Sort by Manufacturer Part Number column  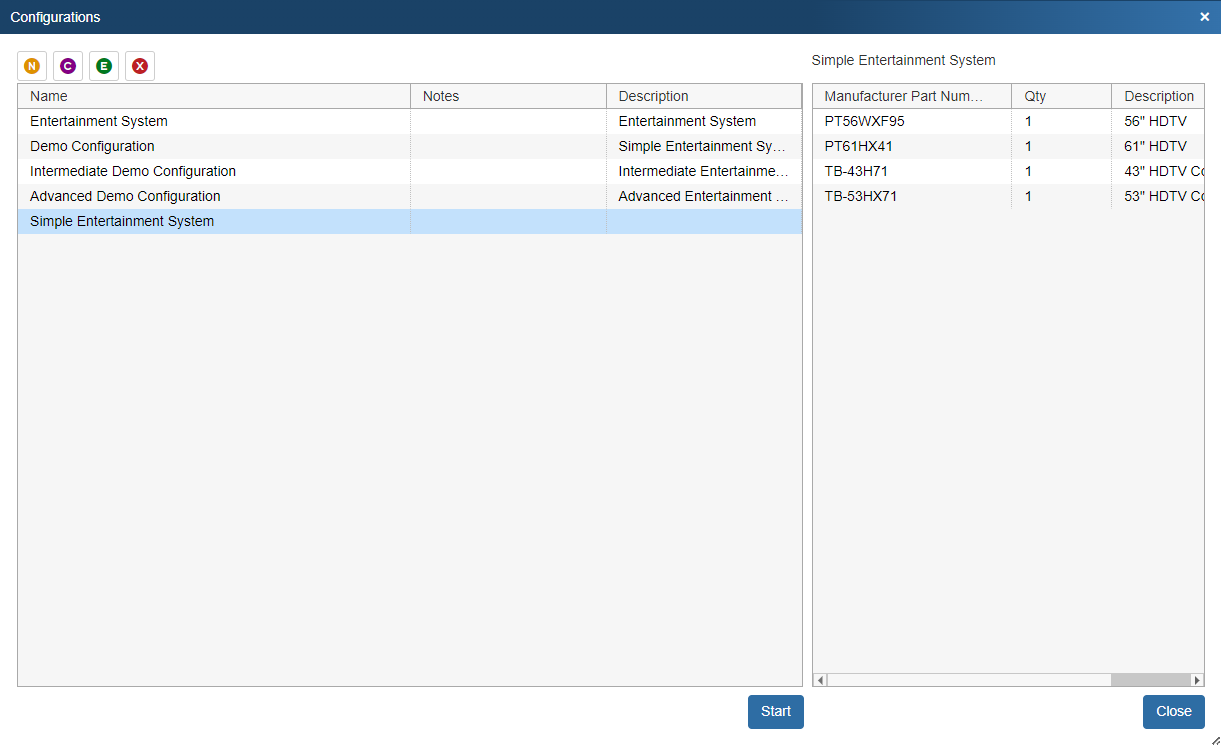[x=911, y=96]
